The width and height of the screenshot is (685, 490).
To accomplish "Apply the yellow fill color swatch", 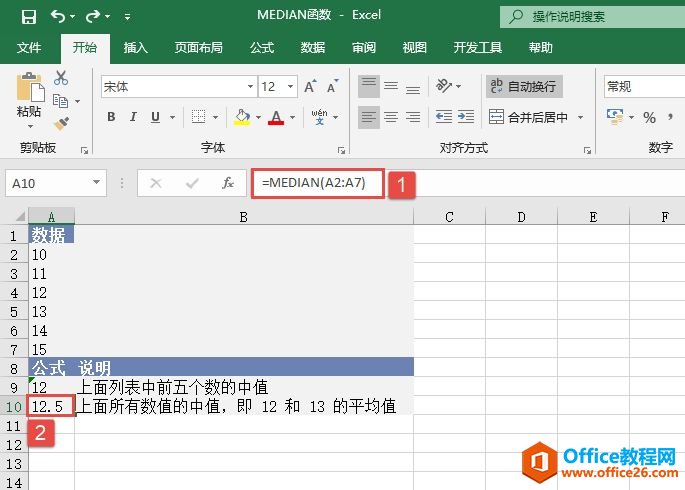I will 242,117.
